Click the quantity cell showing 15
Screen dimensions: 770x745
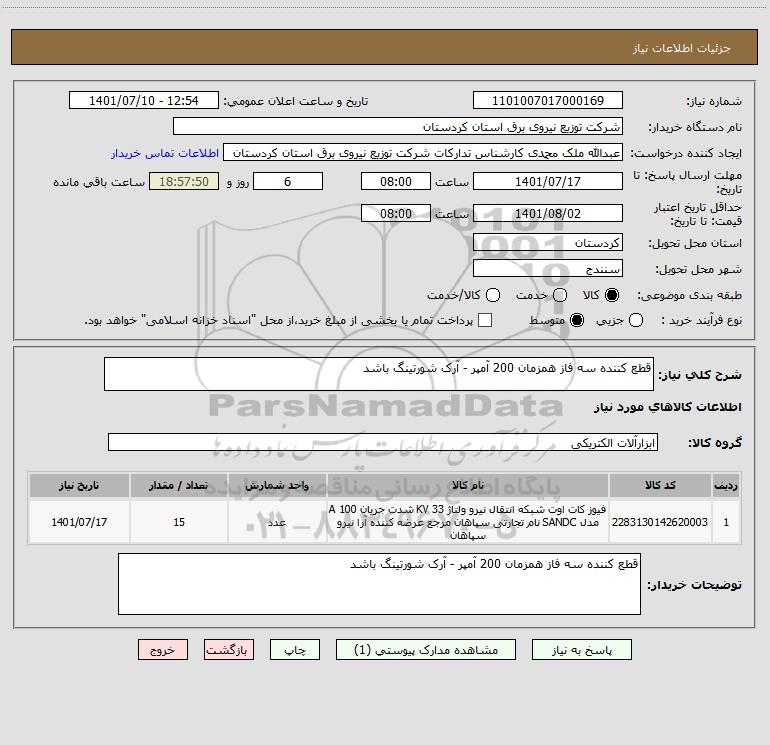click(179, 522)
